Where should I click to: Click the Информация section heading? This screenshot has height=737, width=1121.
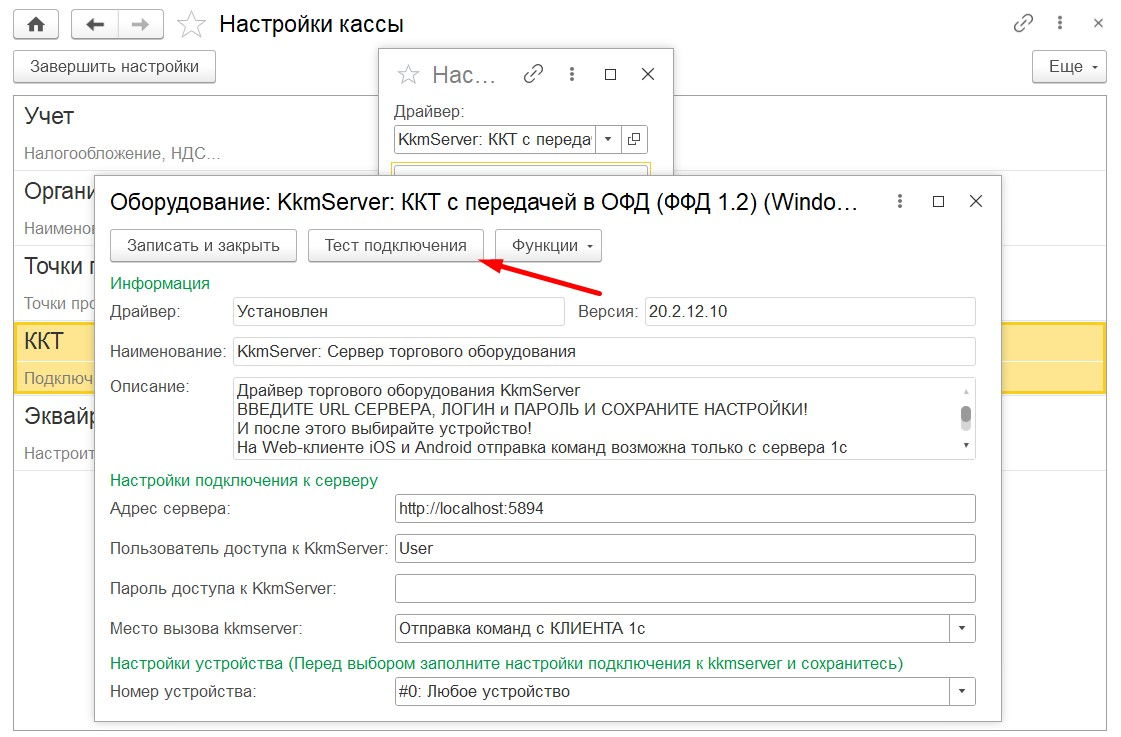(x=160, y=284)
